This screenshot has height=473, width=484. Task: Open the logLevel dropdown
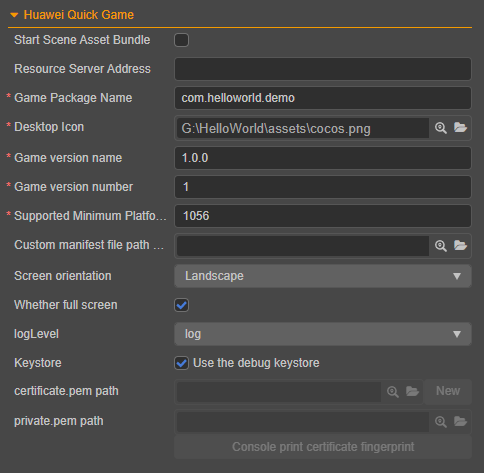coord(323,334)
